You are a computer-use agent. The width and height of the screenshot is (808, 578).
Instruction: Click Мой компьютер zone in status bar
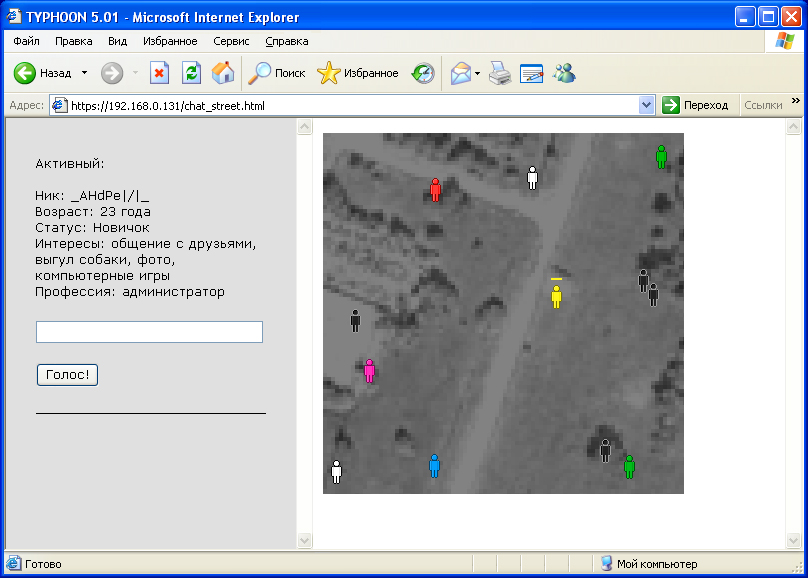click(649, 564)
